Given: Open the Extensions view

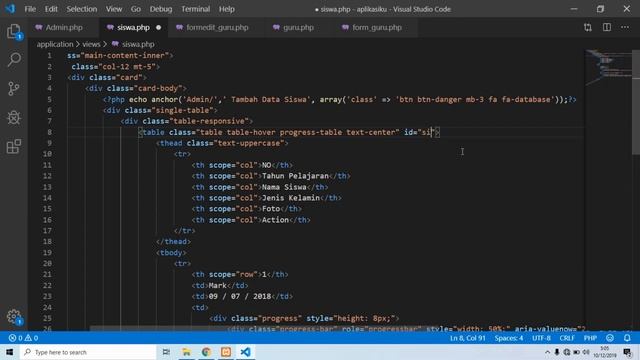Looking at the screenshot, I should [14, 146].
